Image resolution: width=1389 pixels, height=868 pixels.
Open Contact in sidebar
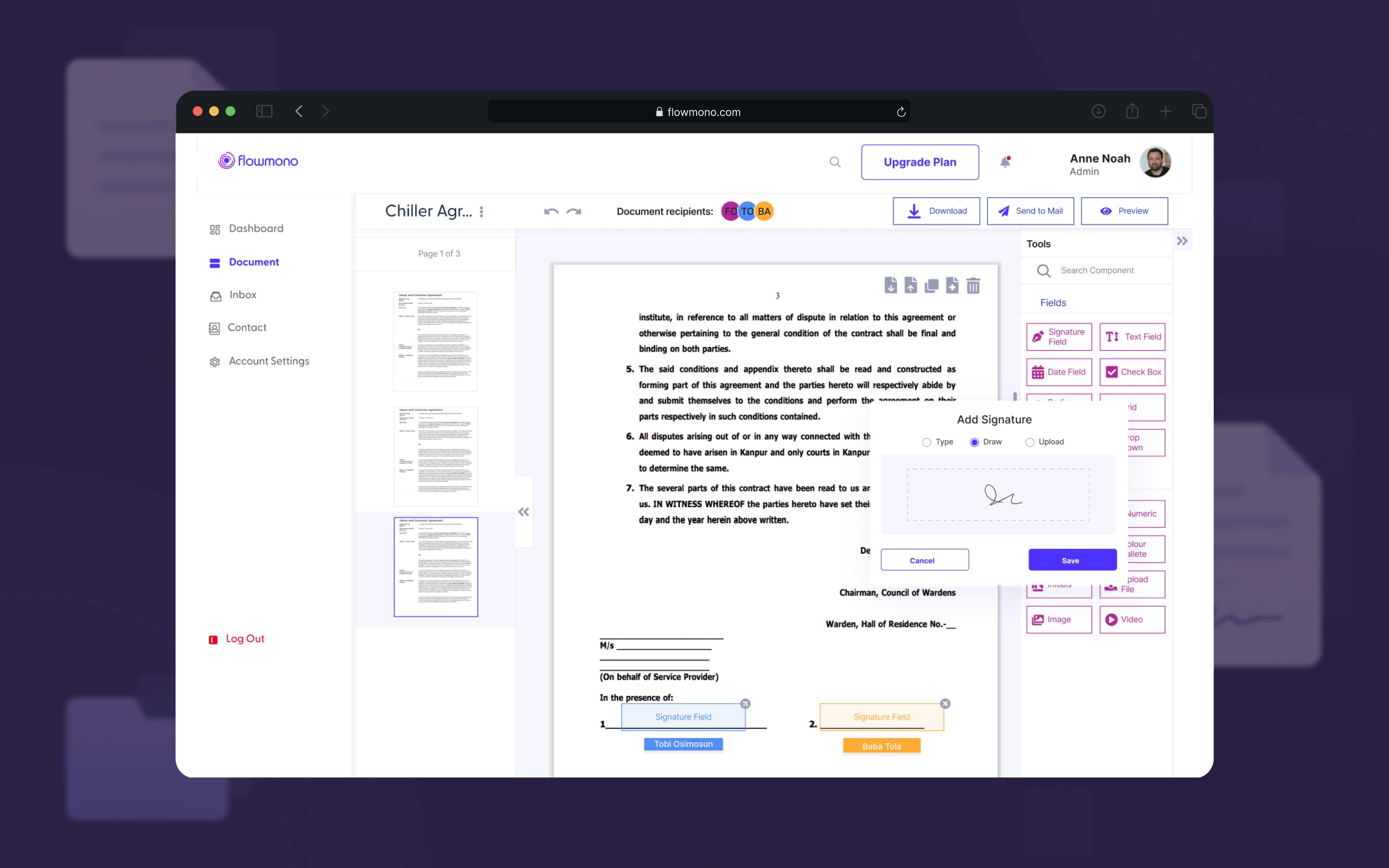tap(238, 328)
